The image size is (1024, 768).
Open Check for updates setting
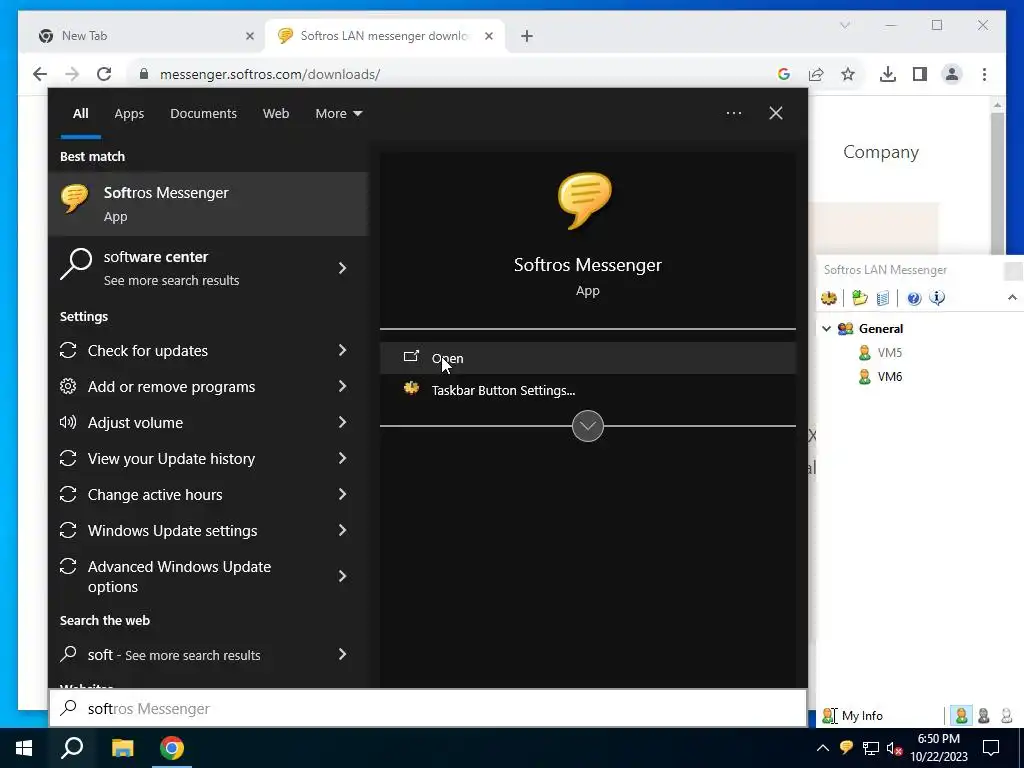(208, 351)
